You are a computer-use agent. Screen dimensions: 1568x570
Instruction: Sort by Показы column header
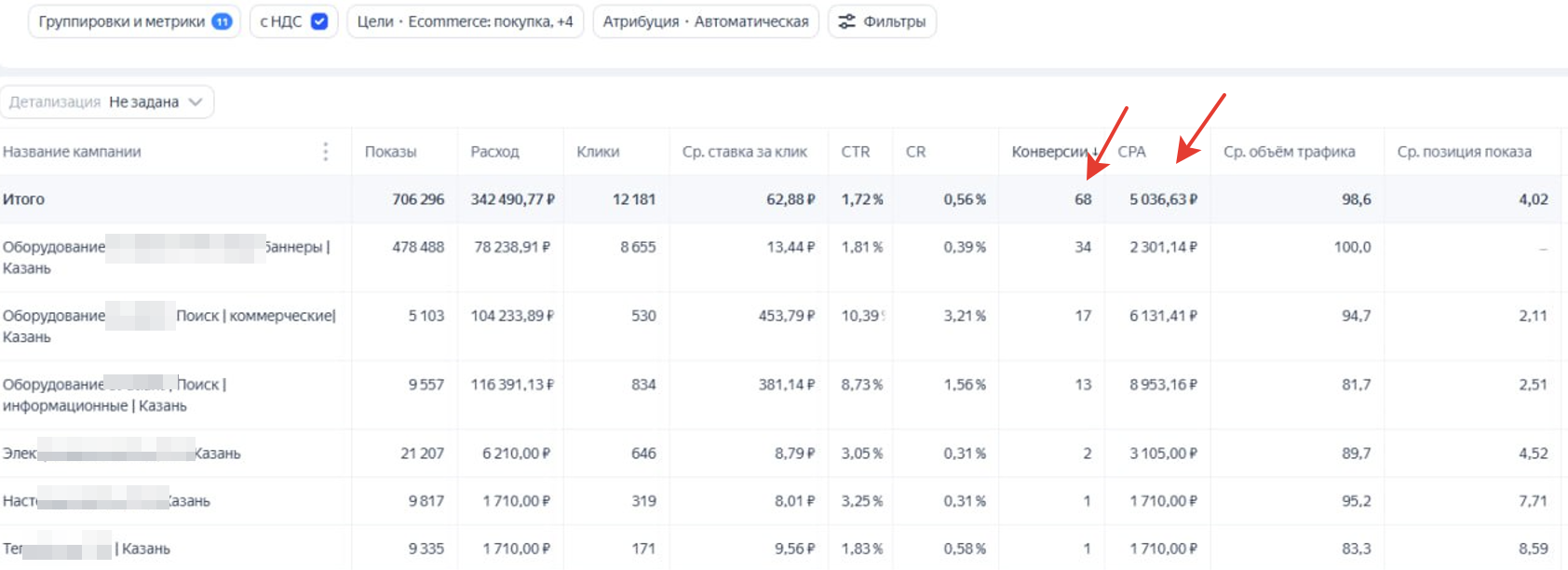point(390,152)
